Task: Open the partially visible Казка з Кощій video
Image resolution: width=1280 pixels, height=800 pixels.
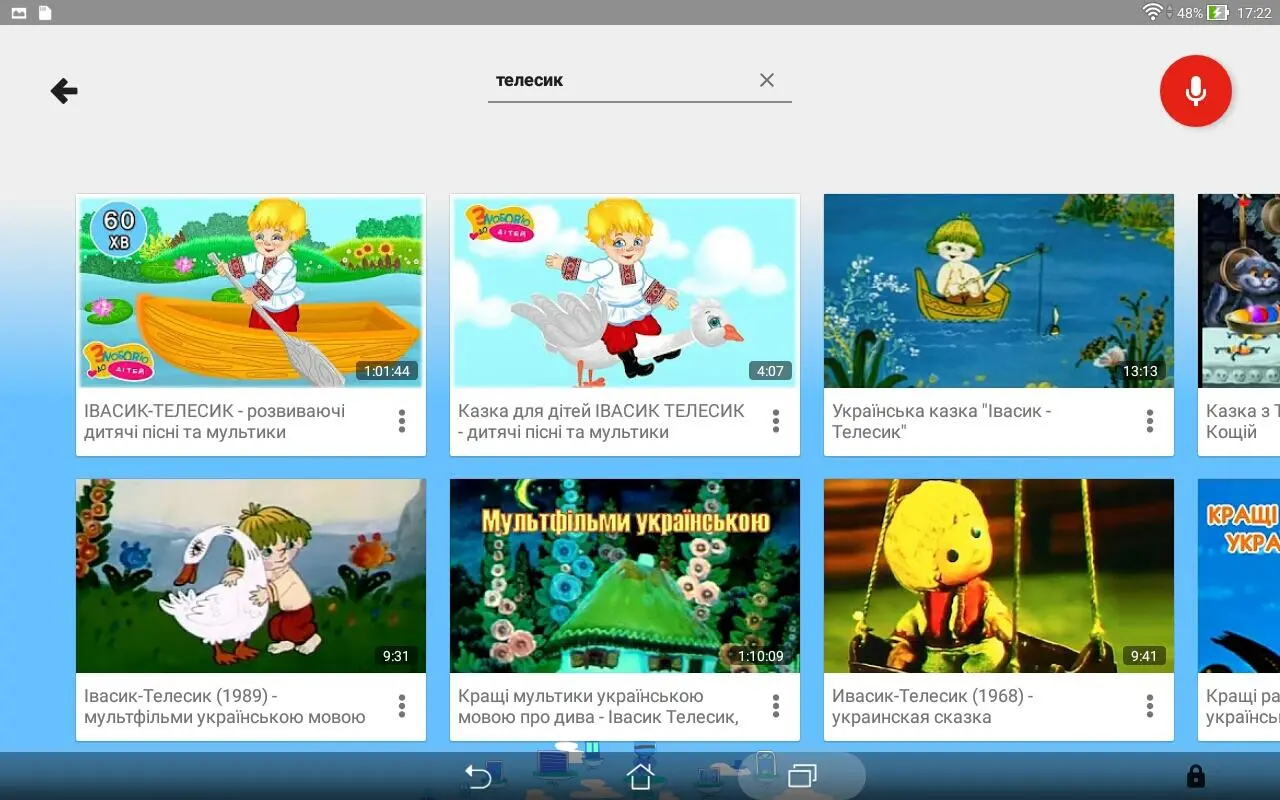Action: [1239, 325]
